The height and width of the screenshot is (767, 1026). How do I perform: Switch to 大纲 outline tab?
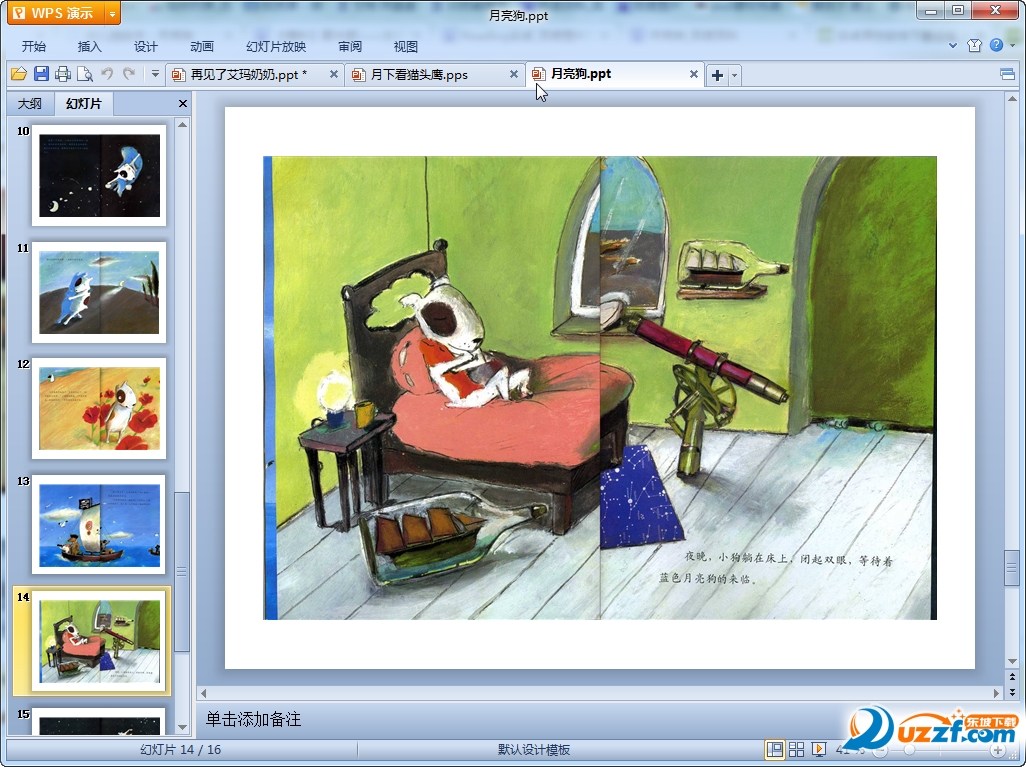29,103
